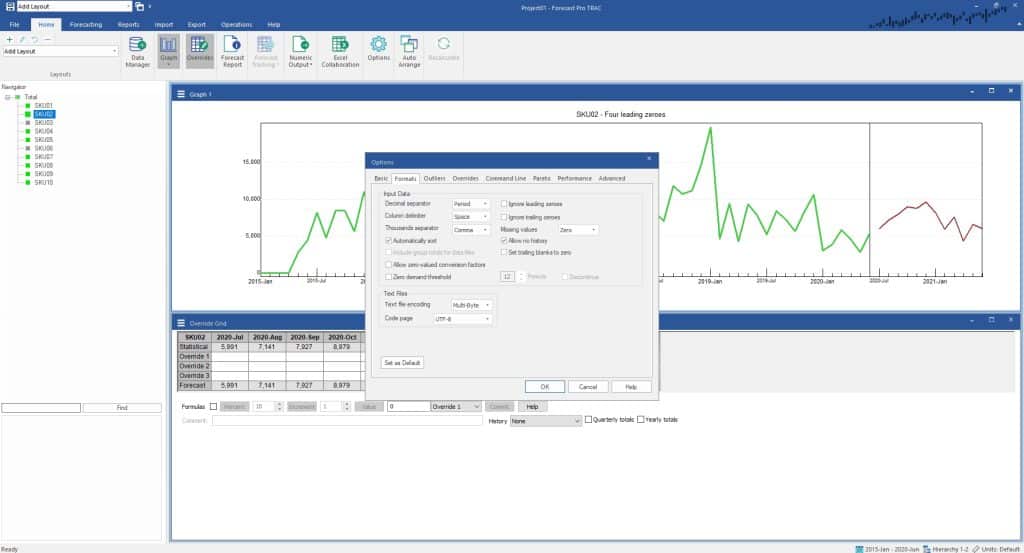
Task: Click the override value input field
Action: coord(407,407)
